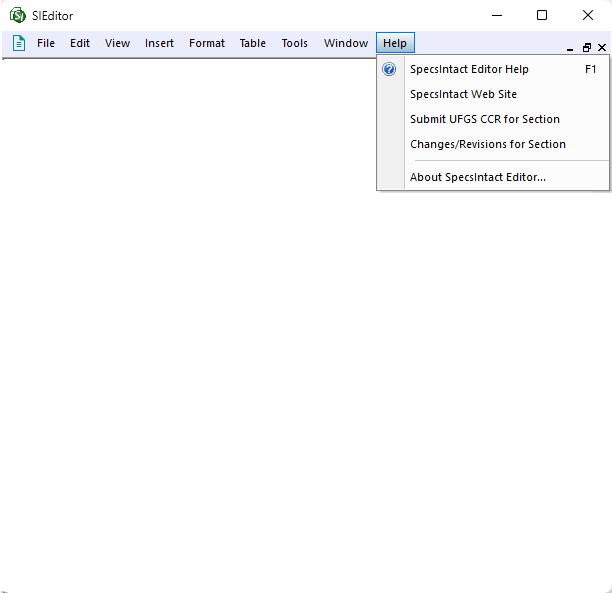The width and height of the screenshot is (612, 593).
Task: Click the document icon in menu bar
Action: [x=19, y=43]
